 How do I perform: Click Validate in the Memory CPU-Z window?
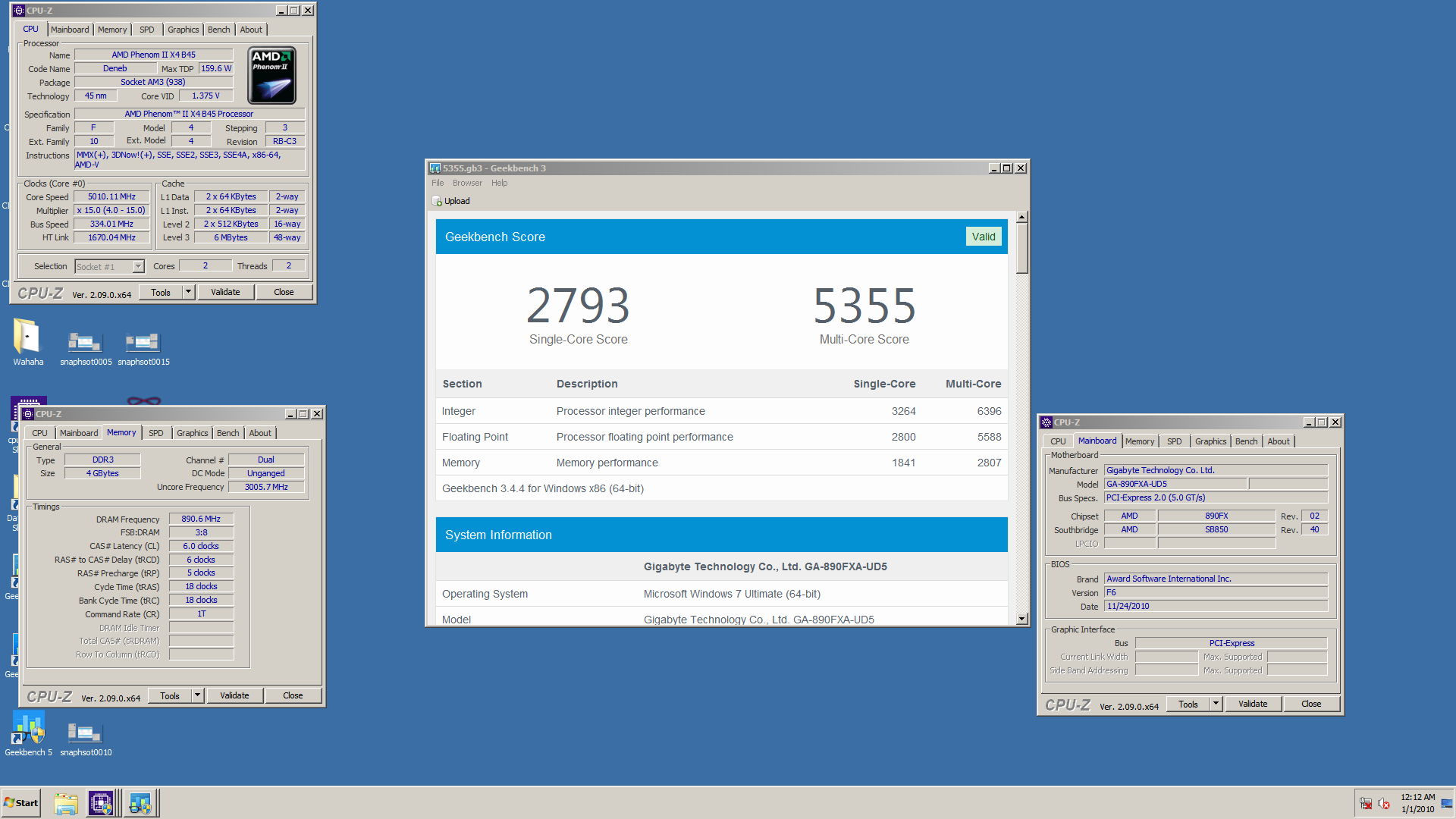point(234,695)
